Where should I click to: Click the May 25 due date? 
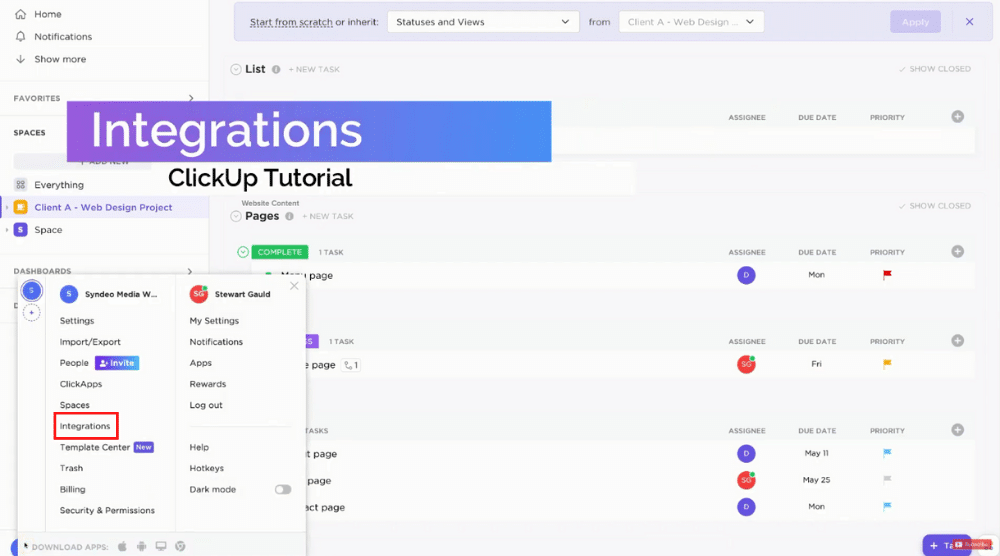tap(816, 479)
